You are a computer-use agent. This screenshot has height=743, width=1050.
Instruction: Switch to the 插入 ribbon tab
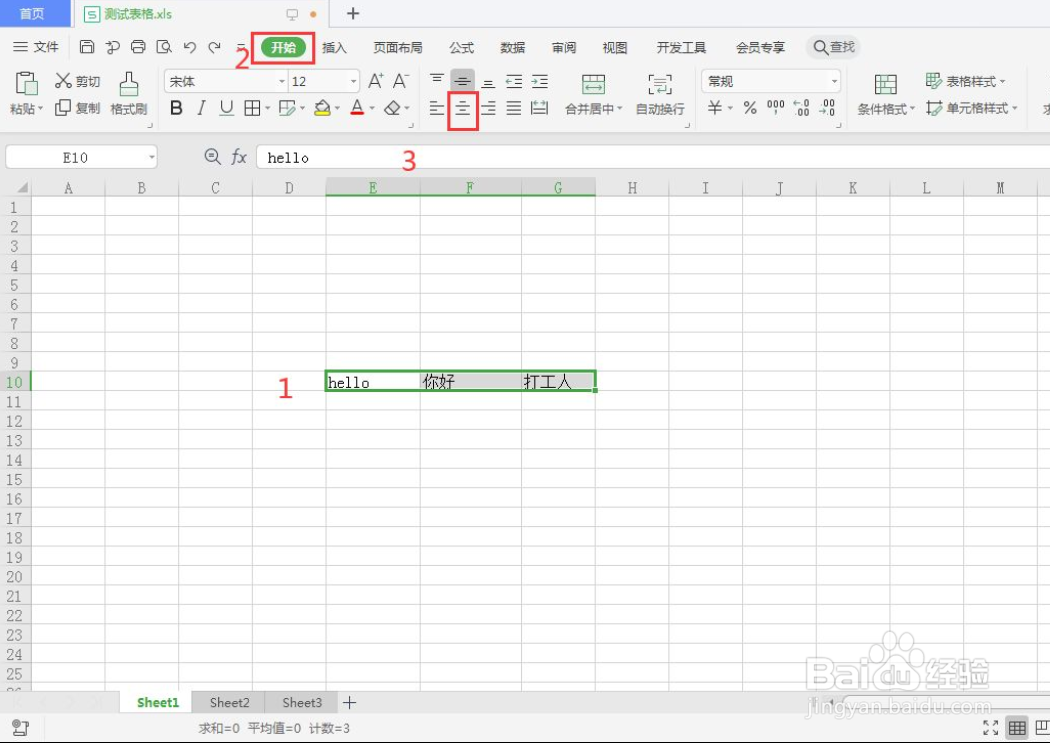(x=334, y=47)
